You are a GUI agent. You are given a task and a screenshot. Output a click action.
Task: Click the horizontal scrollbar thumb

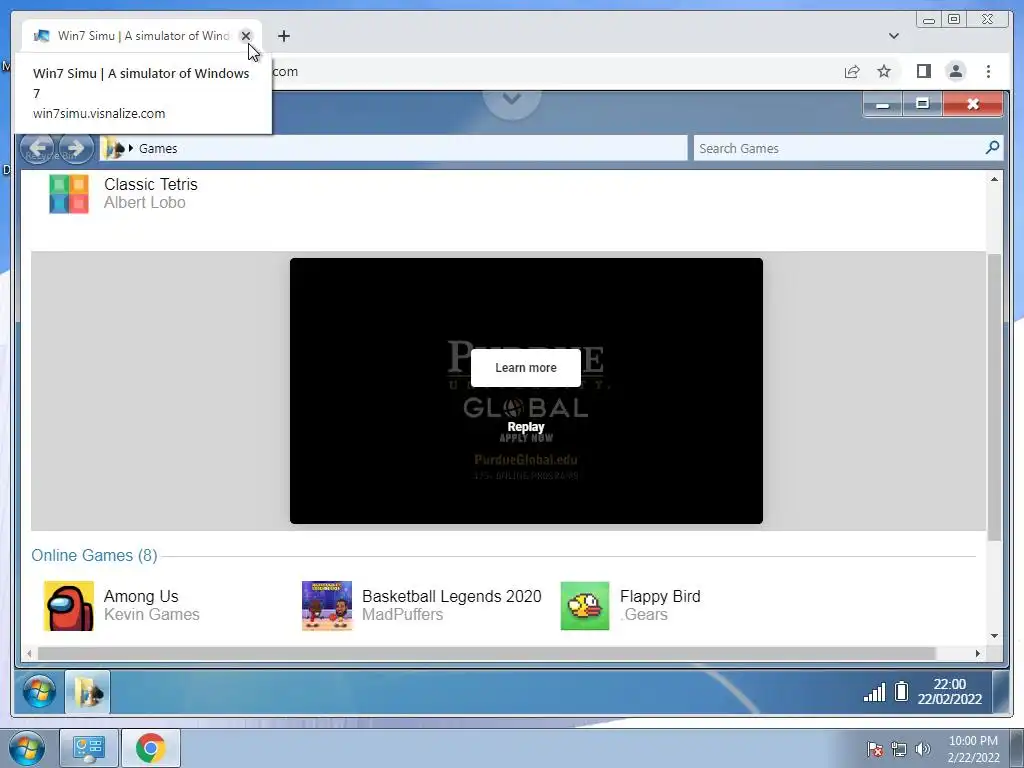(x=487, y=653)
